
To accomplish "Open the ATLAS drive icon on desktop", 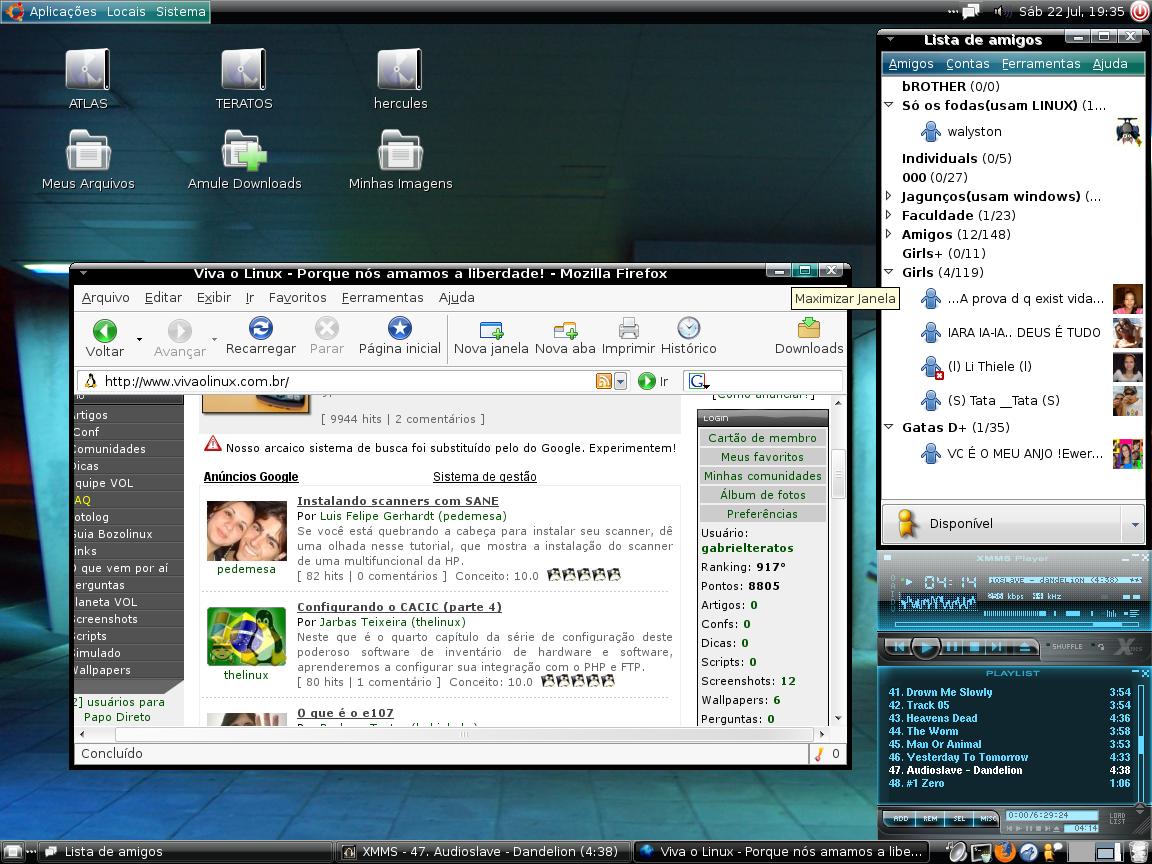I will [x=87, y=70].
